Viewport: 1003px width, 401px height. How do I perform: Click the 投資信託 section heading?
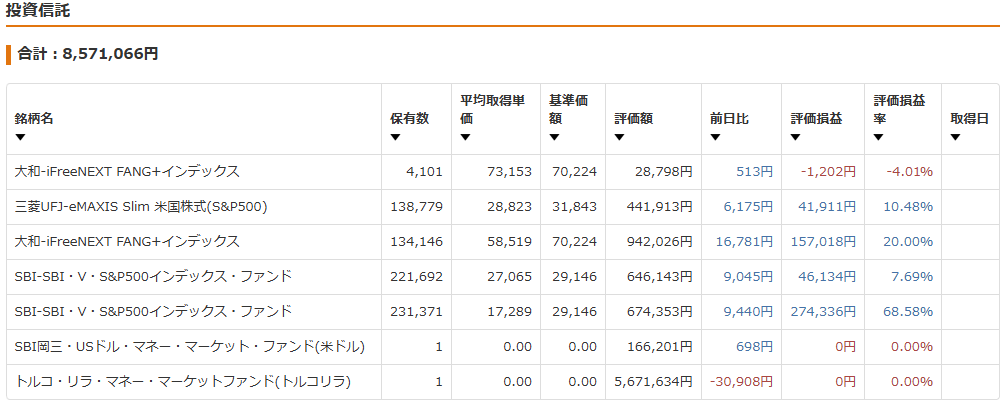38,11
